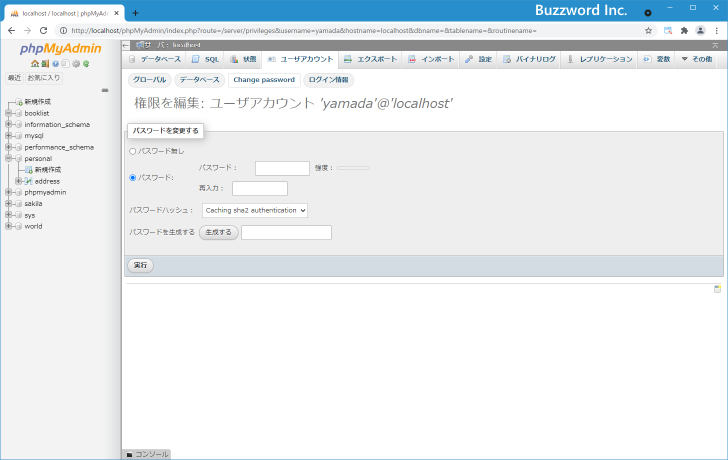Expand the information_schema database node

(x=8, y=124)
